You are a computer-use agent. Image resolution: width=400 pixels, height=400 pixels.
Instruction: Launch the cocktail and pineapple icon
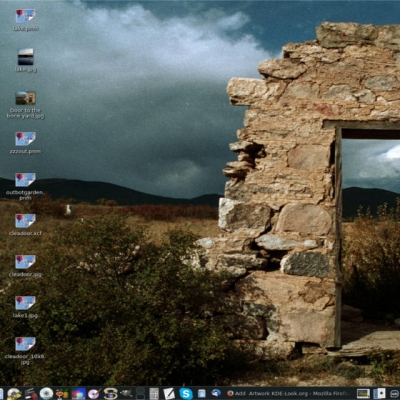pos(62,394)
